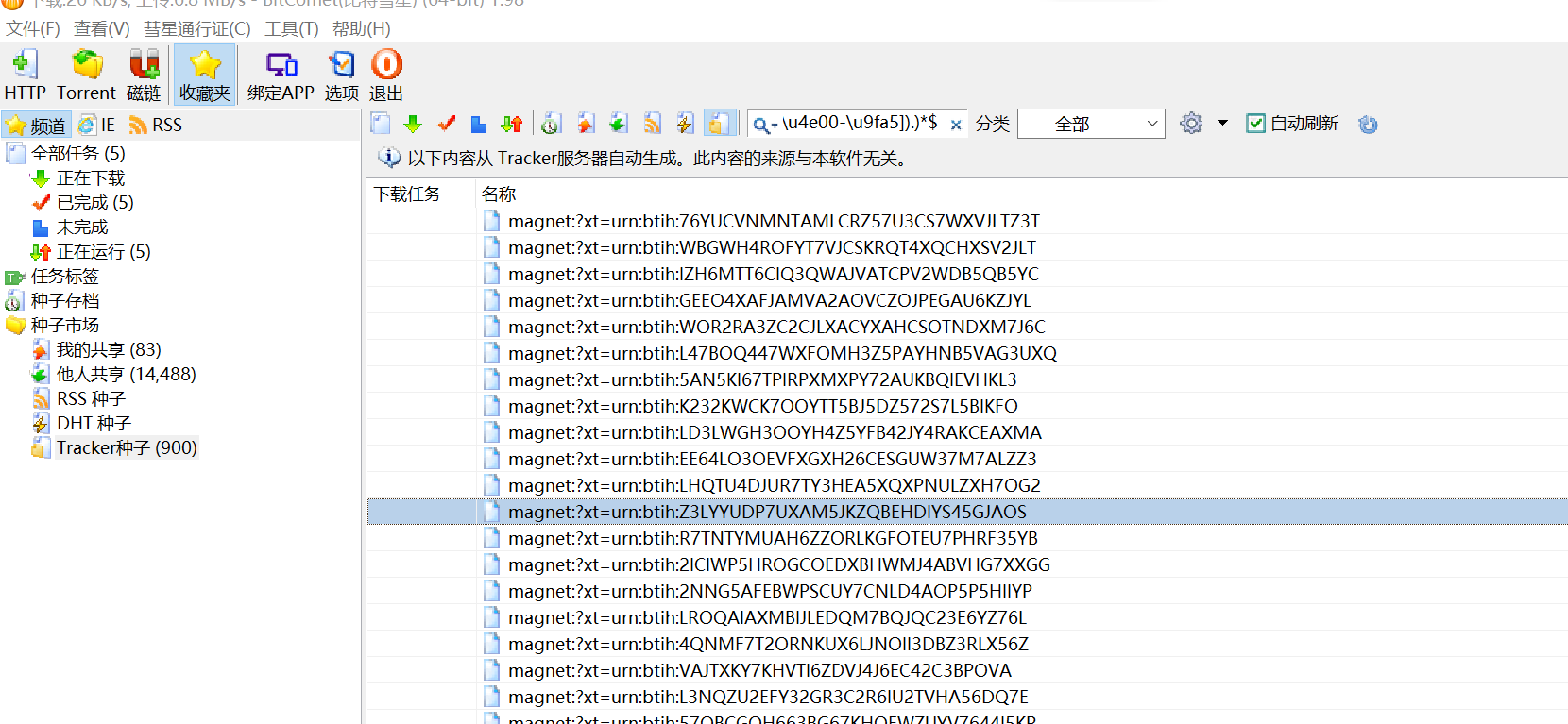Click the torrent archive clock icon in filter bar

click(x=552, y=124)
